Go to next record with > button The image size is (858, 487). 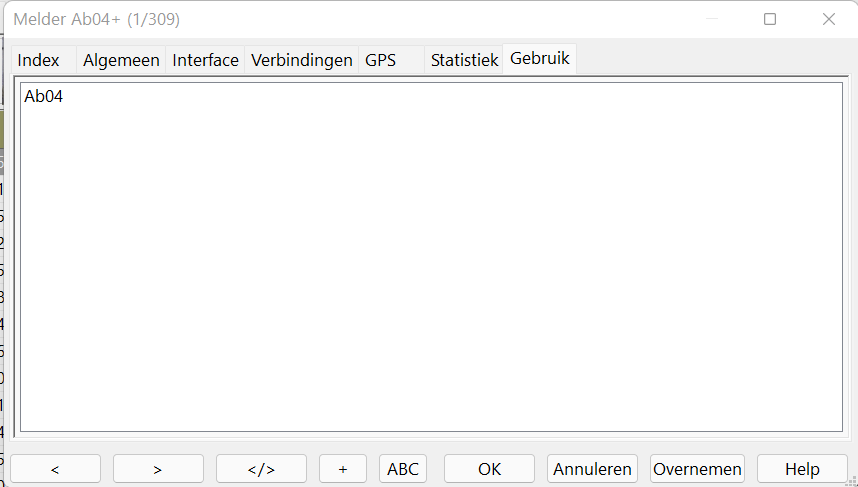158,469
